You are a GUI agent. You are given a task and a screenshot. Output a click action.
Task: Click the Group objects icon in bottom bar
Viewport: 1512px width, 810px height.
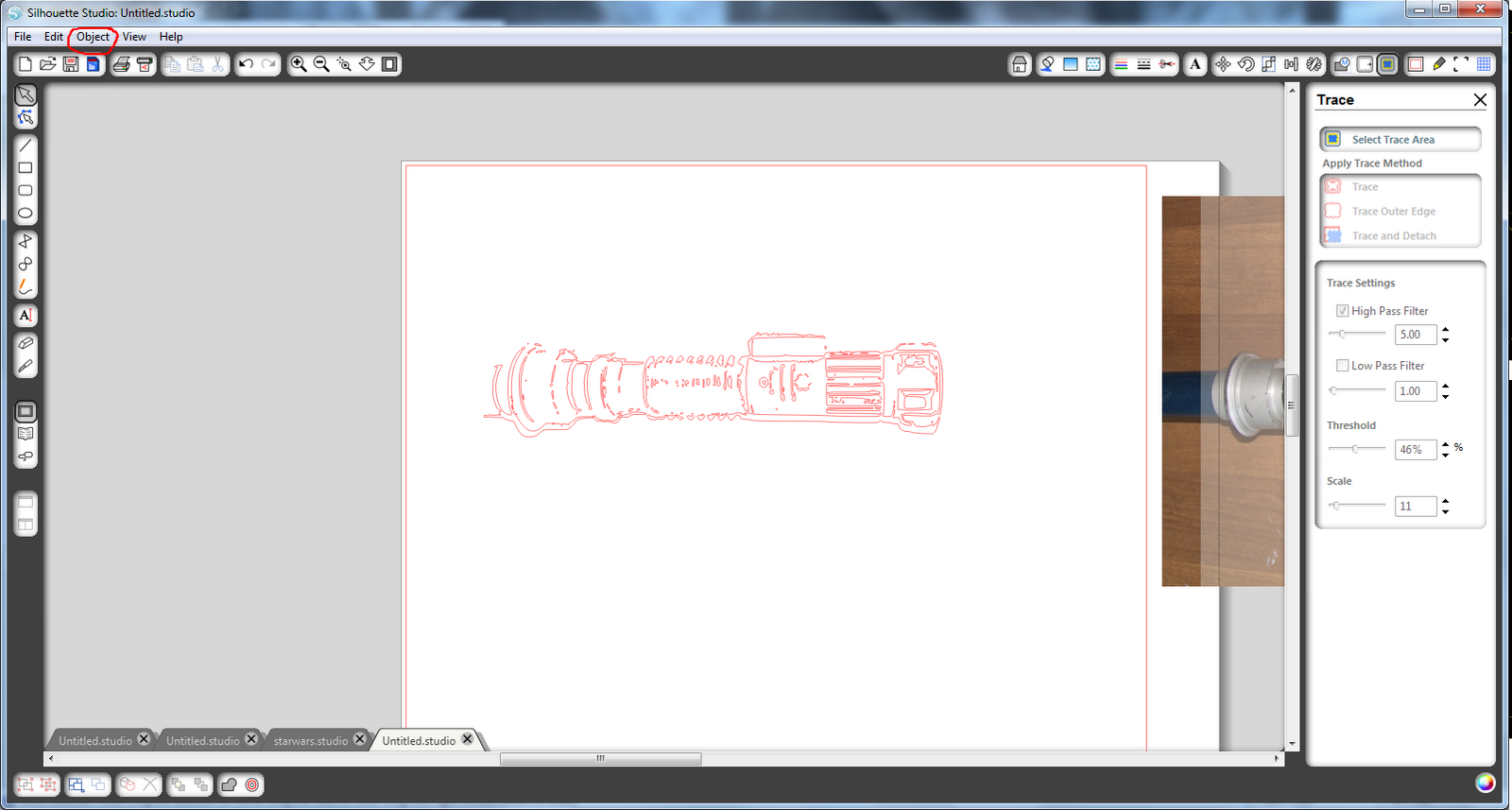(x=26, y=784)
